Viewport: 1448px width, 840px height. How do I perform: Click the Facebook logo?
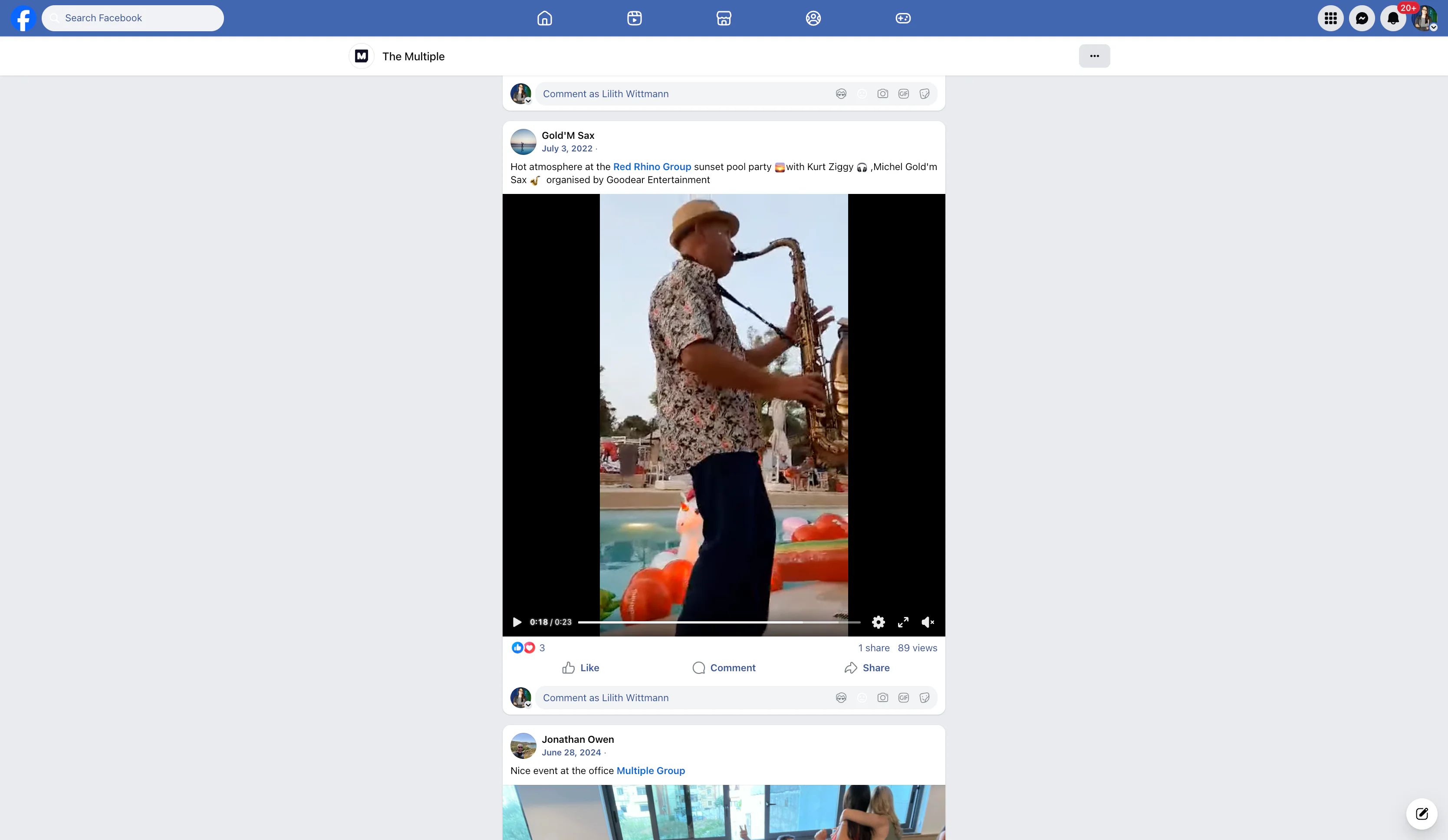tap(23, 18)
